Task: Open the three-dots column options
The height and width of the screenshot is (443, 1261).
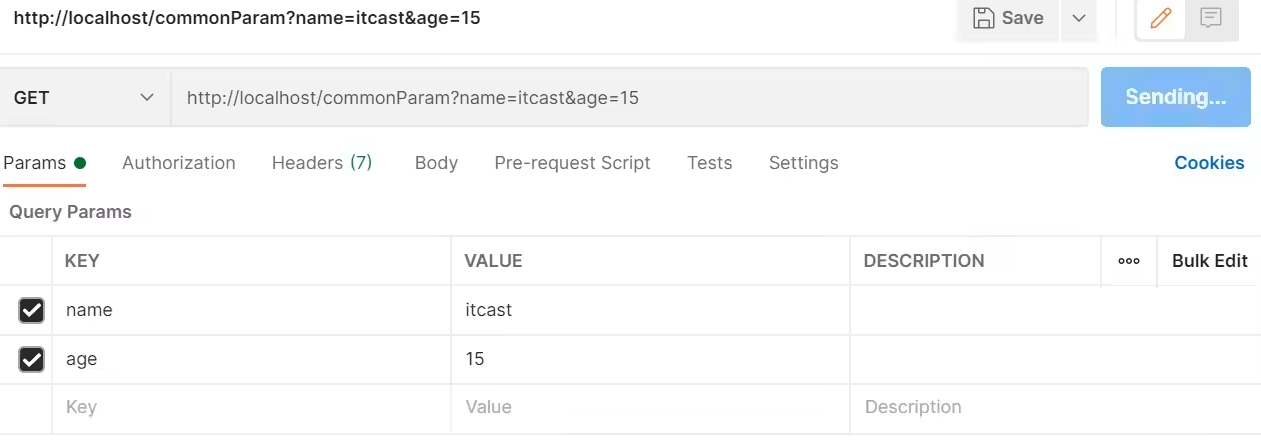Action: [x=1129, y=261]
